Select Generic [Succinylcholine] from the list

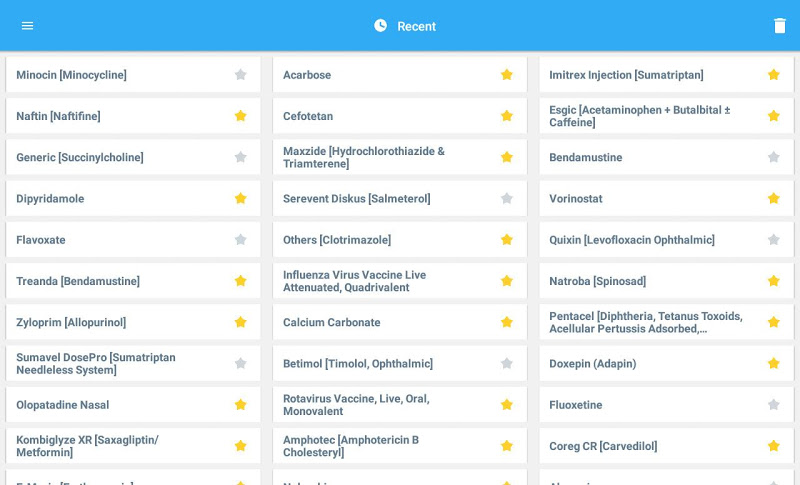(x=133, y=157)
